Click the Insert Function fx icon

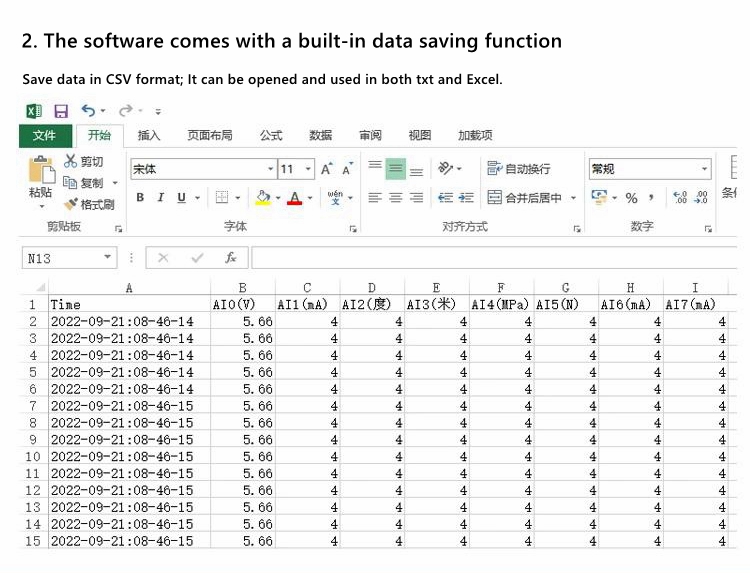230,258
